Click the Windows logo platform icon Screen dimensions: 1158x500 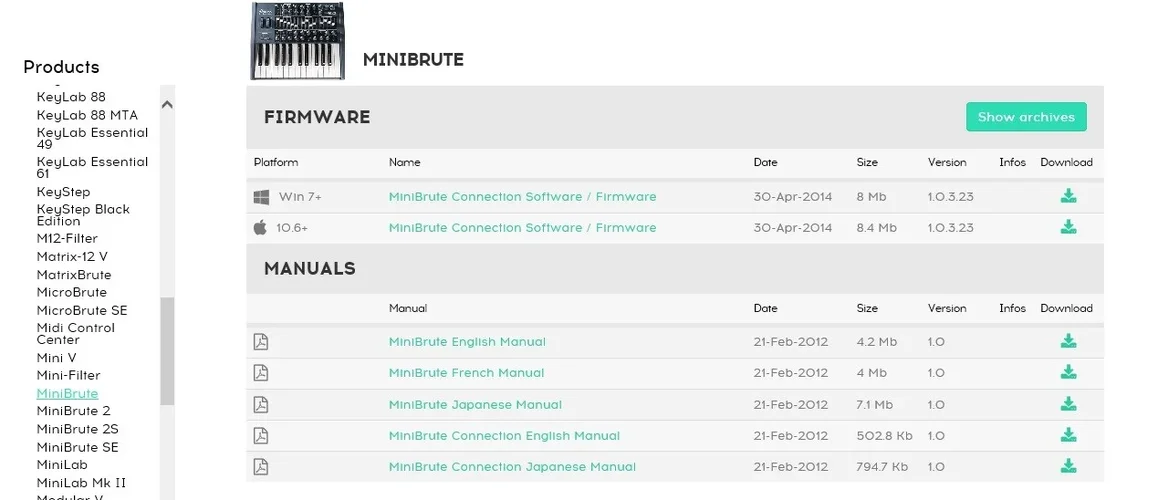[261, 197]
